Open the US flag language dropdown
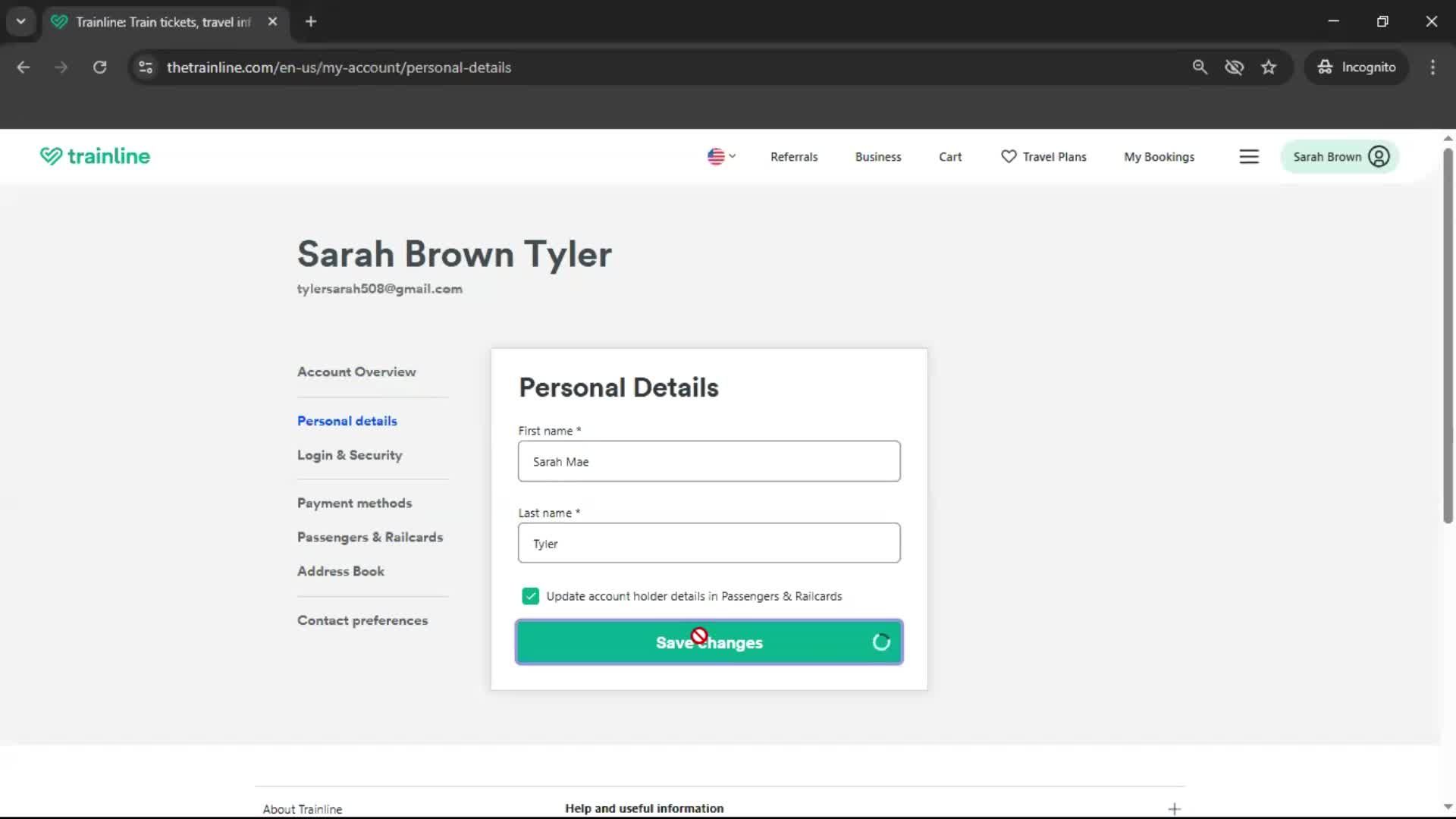This screenshot has height=819, width=1456. (x=720, y=156)
